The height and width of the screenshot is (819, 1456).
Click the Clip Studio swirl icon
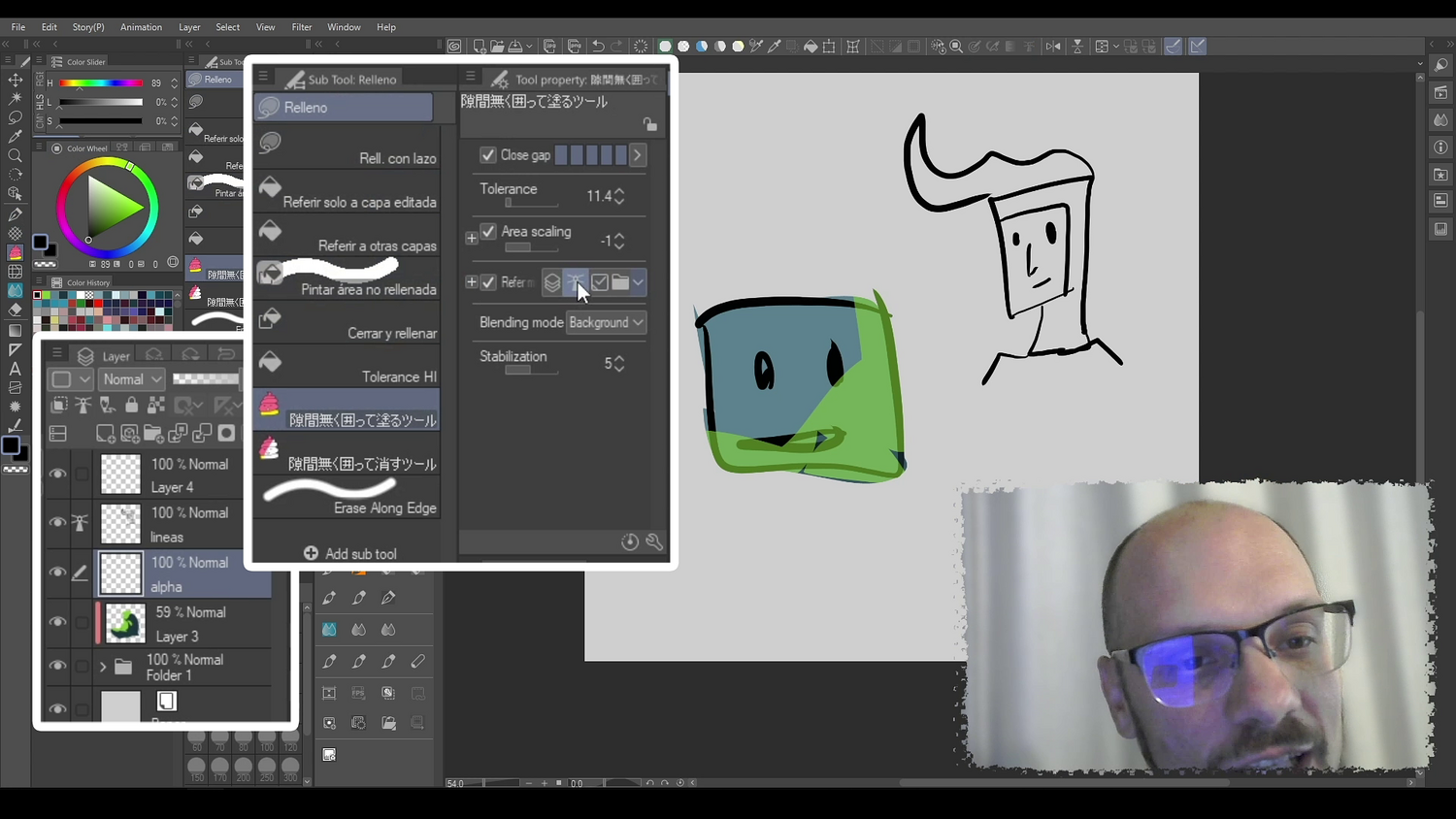pyautogui.click(x=454, y=47)
